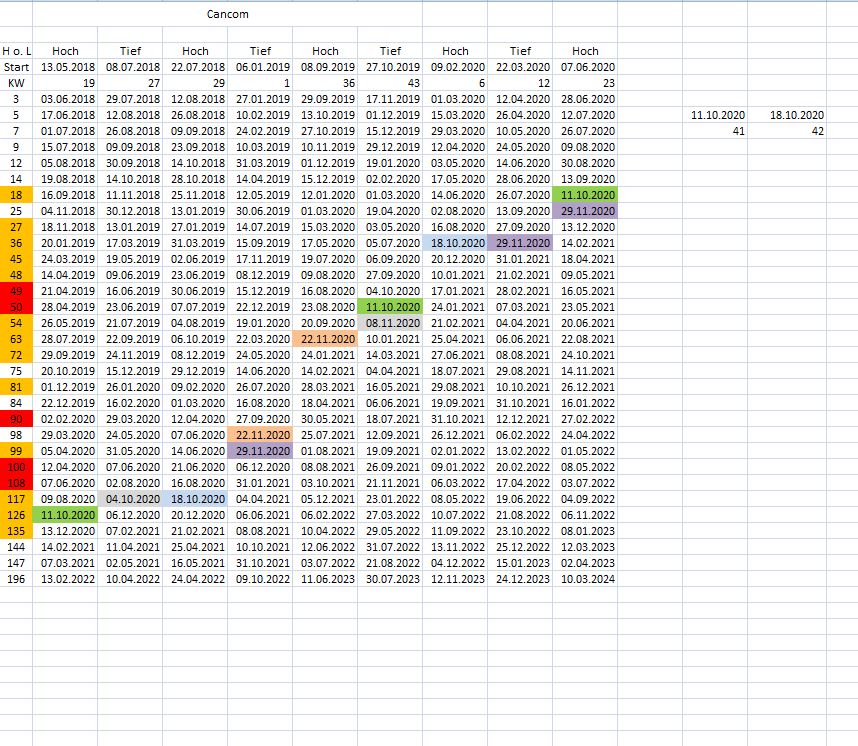Click orange 22.11.2020 in row 63
The width and height of the screenshot is (858, 746).
(x=325, y=339)
